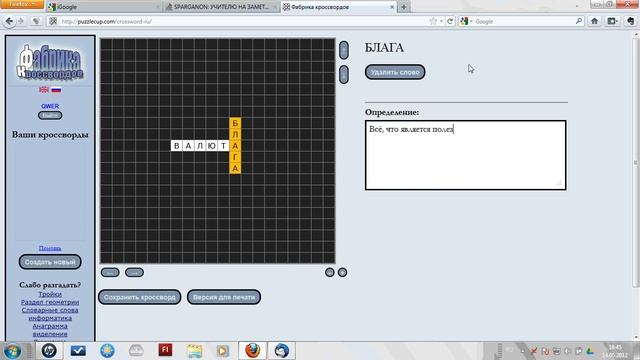
Task: Select the grid cell with letter Б
Action: click(235, 123)
